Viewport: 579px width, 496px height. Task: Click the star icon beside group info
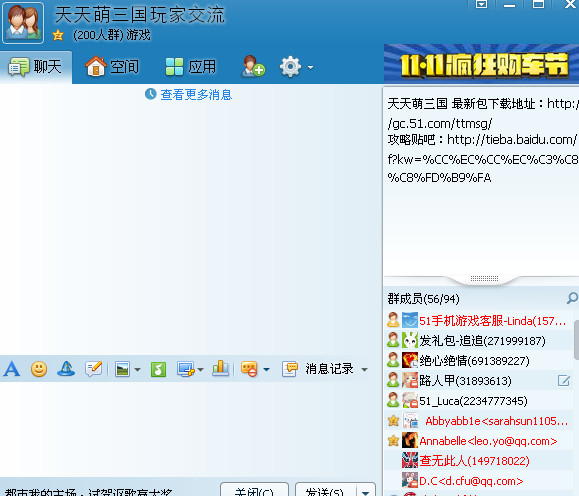58,35
